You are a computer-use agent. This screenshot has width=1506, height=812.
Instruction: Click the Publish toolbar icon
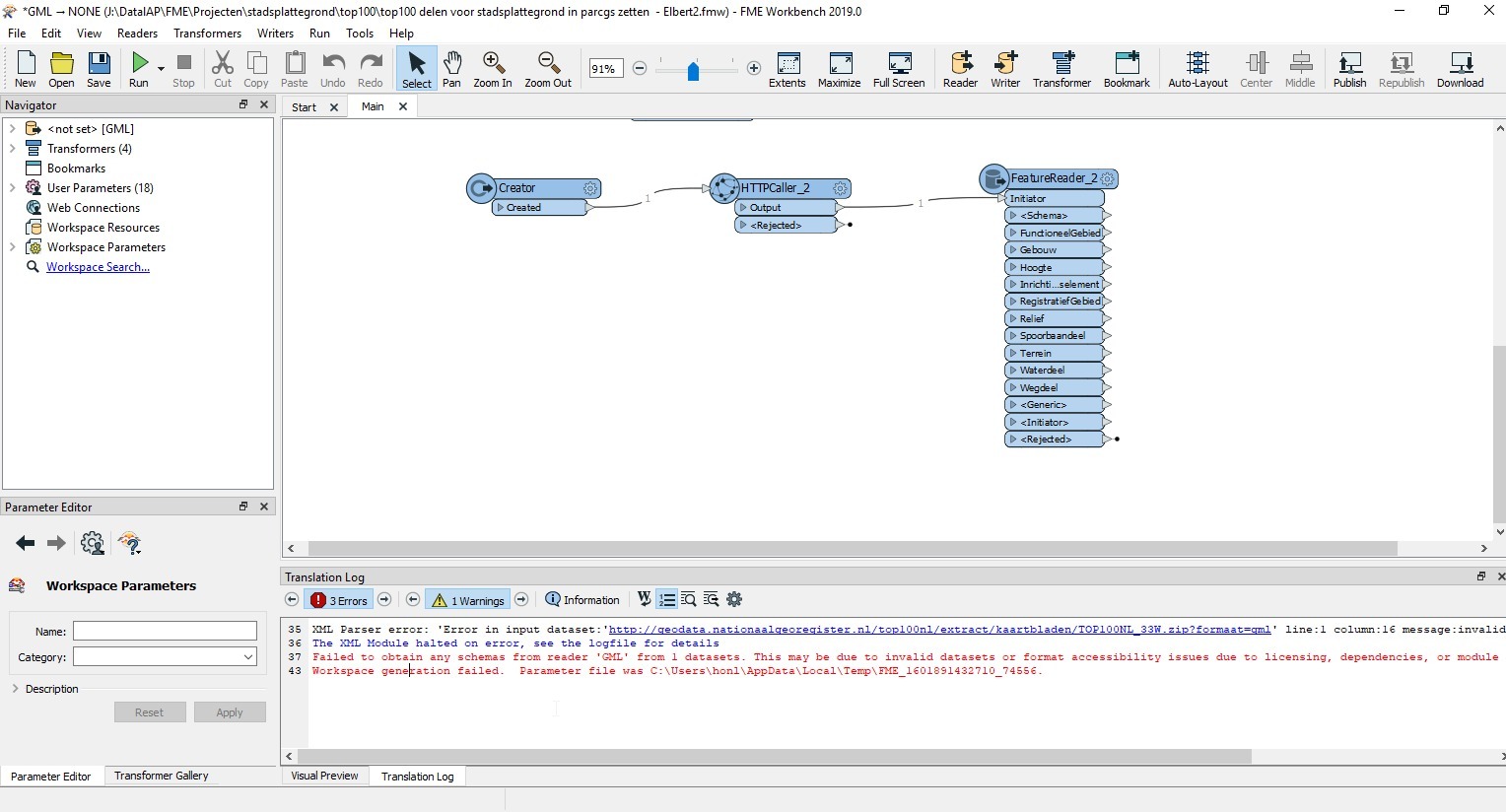point(1349,69)
